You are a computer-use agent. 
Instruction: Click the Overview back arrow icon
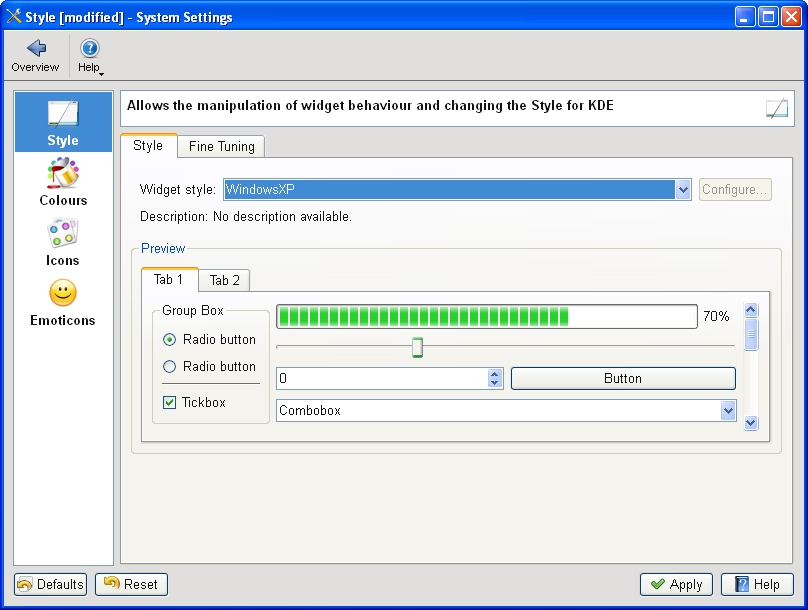coord(36,48)
